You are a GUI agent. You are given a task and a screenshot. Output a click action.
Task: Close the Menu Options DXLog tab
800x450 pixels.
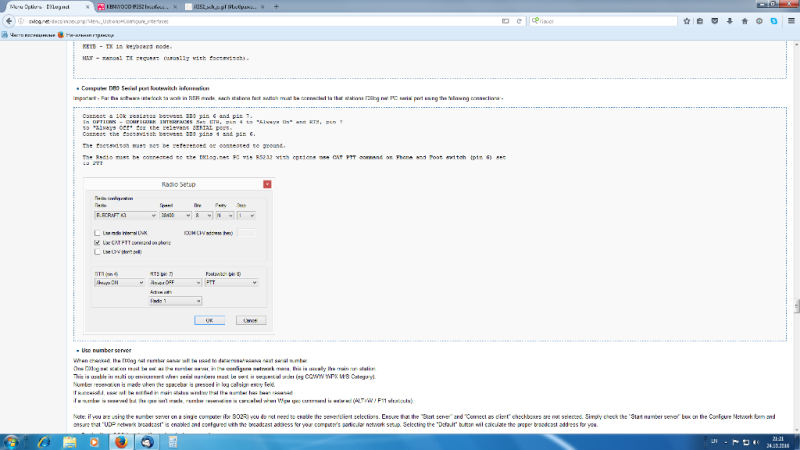click(x=87, y=7)
